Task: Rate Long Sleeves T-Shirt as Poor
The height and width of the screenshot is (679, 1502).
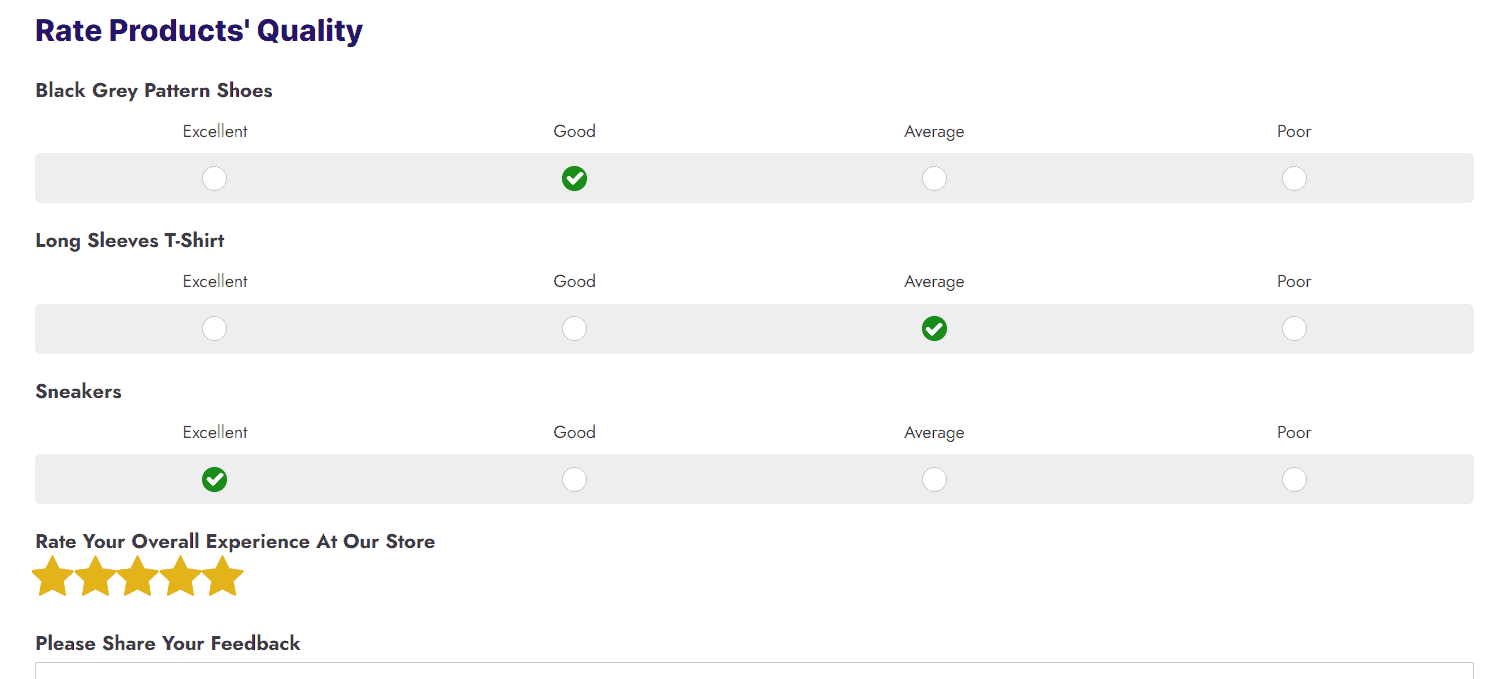Action: (1294, 328)
